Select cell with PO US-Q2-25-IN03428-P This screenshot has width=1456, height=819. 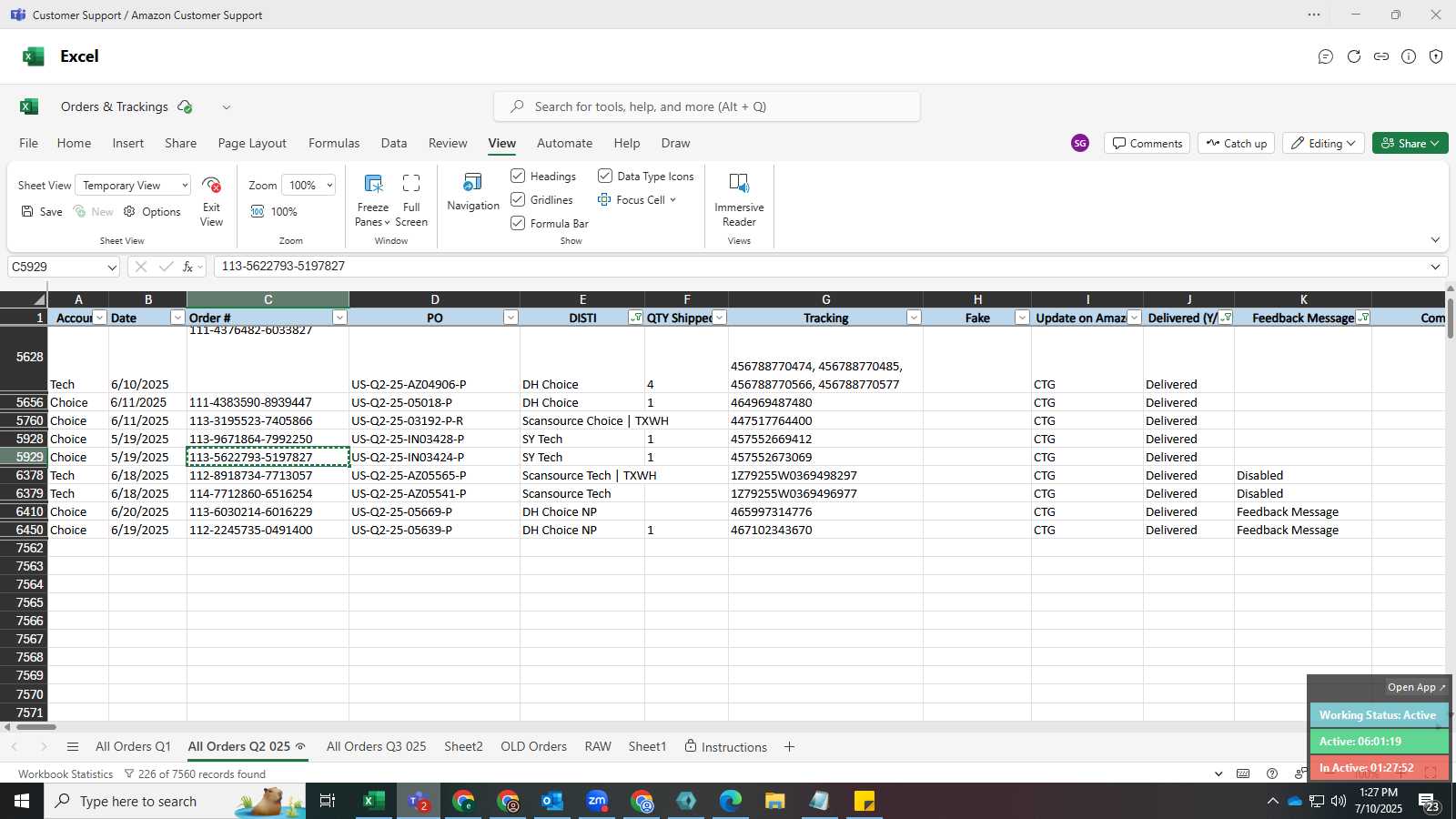(x=434, y=439)
